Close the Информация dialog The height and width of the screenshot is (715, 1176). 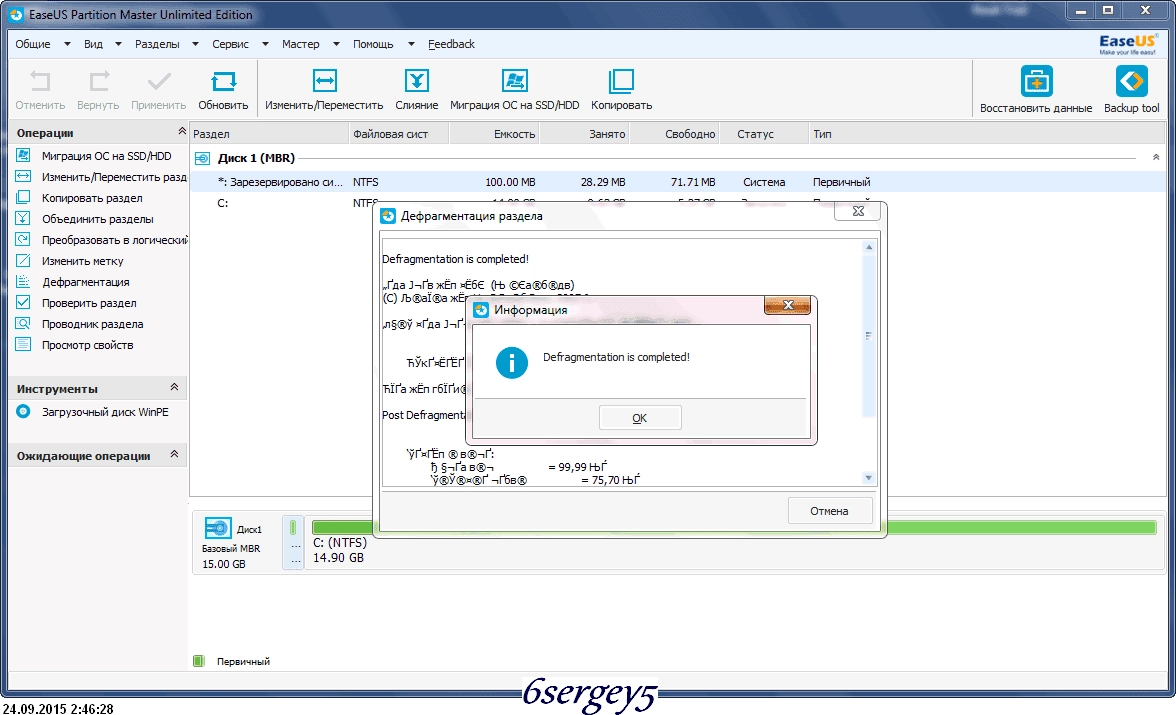coord(788,305)
